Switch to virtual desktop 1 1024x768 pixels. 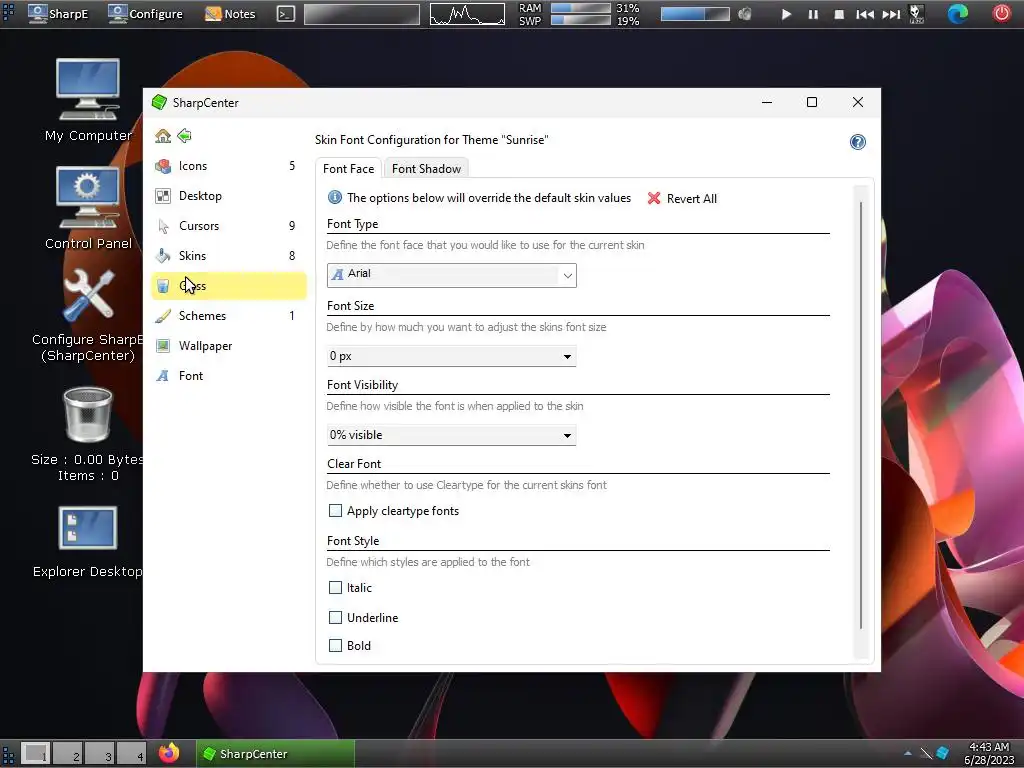coord(35,754)
